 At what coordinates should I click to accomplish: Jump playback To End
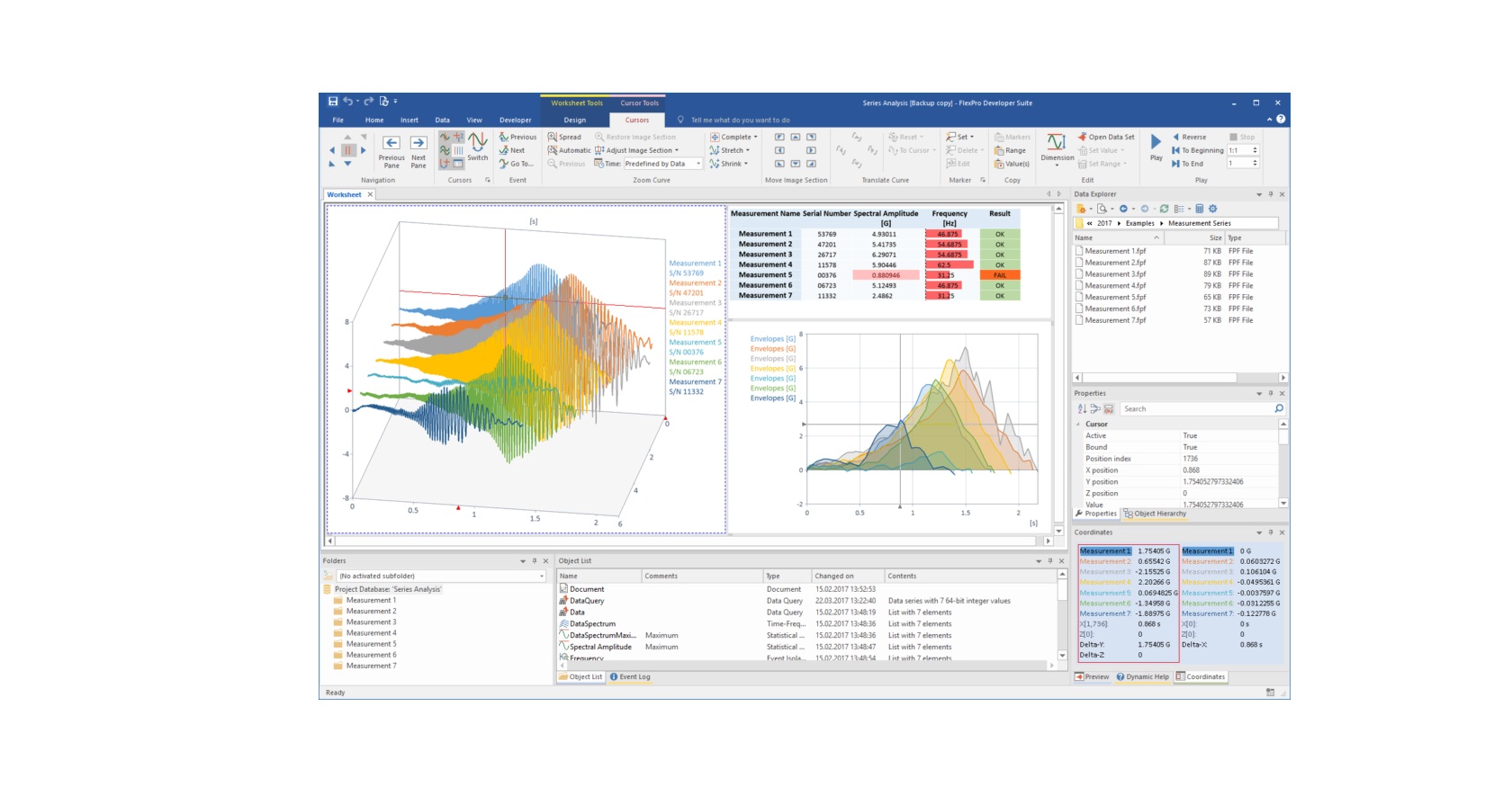(x=1187, y=164)
